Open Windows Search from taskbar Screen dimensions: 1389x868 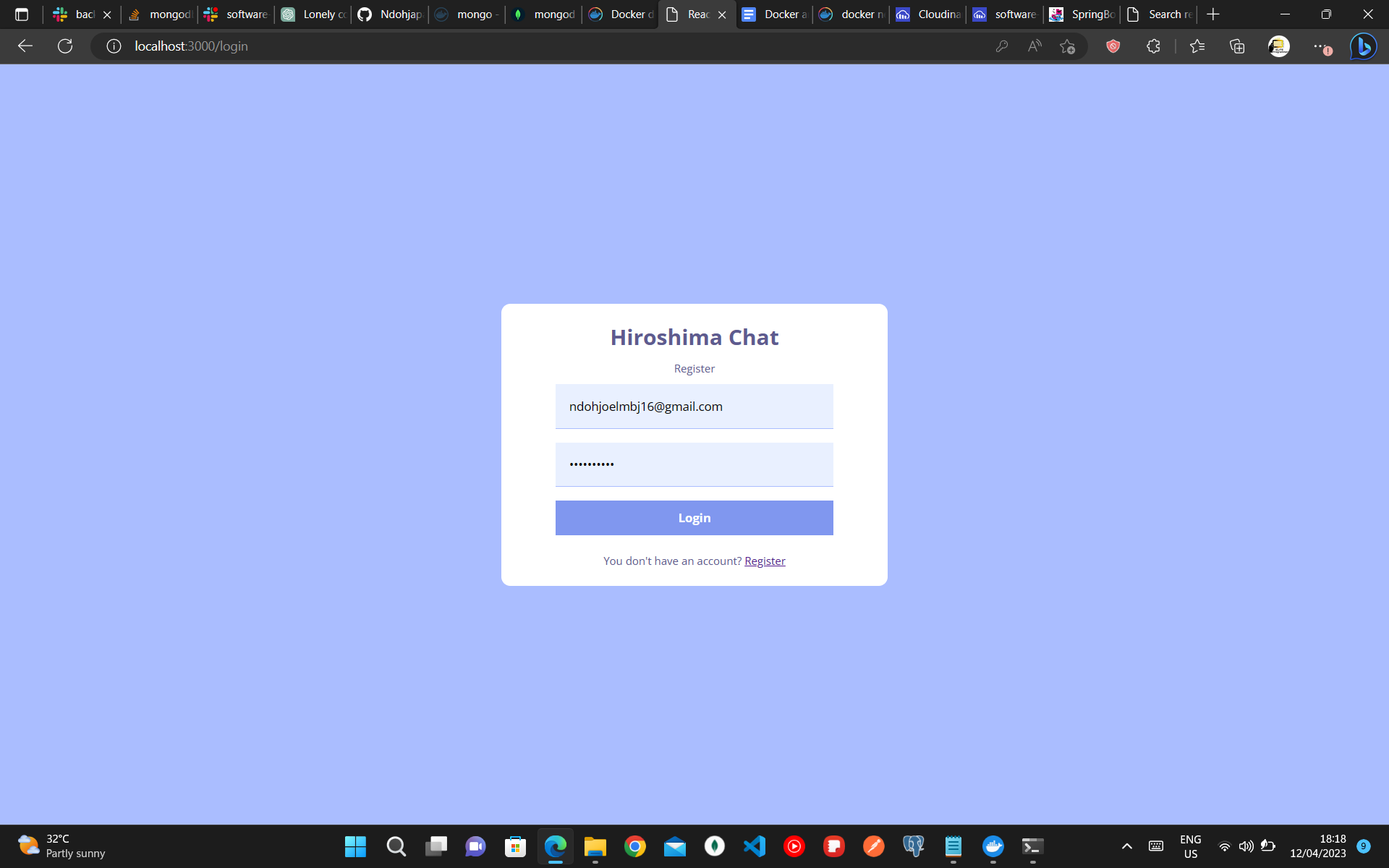pyautogui.click(x=396, y=846)
